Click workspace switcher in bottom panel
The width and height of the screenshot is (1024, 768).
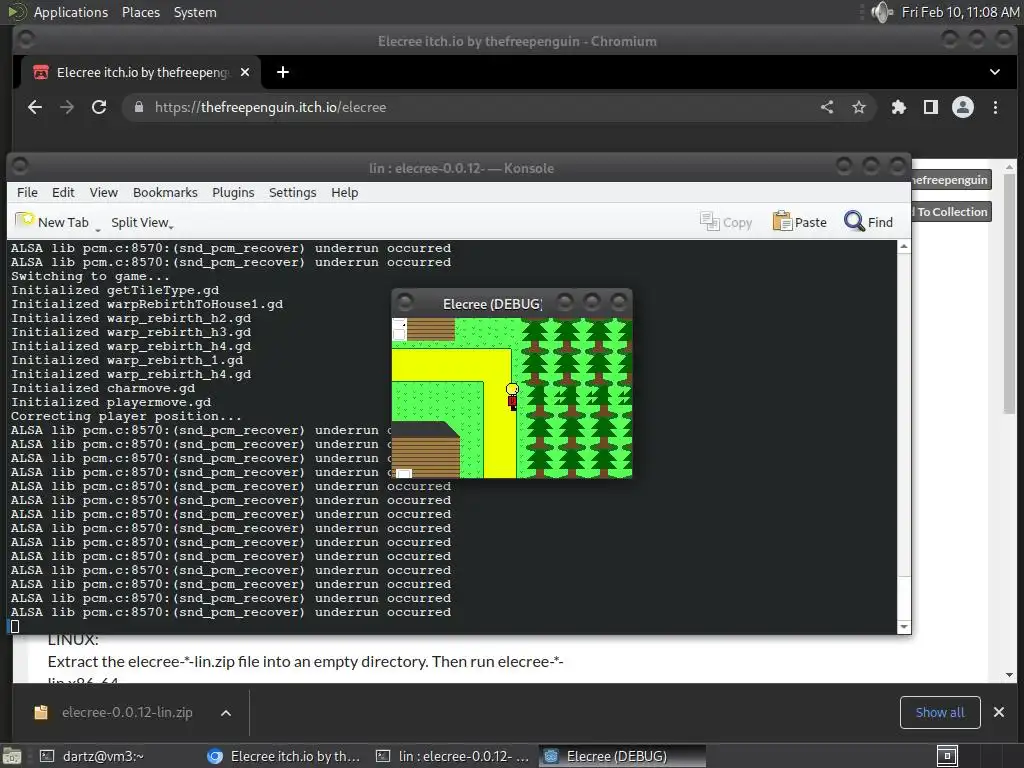(x=947, y=756)
